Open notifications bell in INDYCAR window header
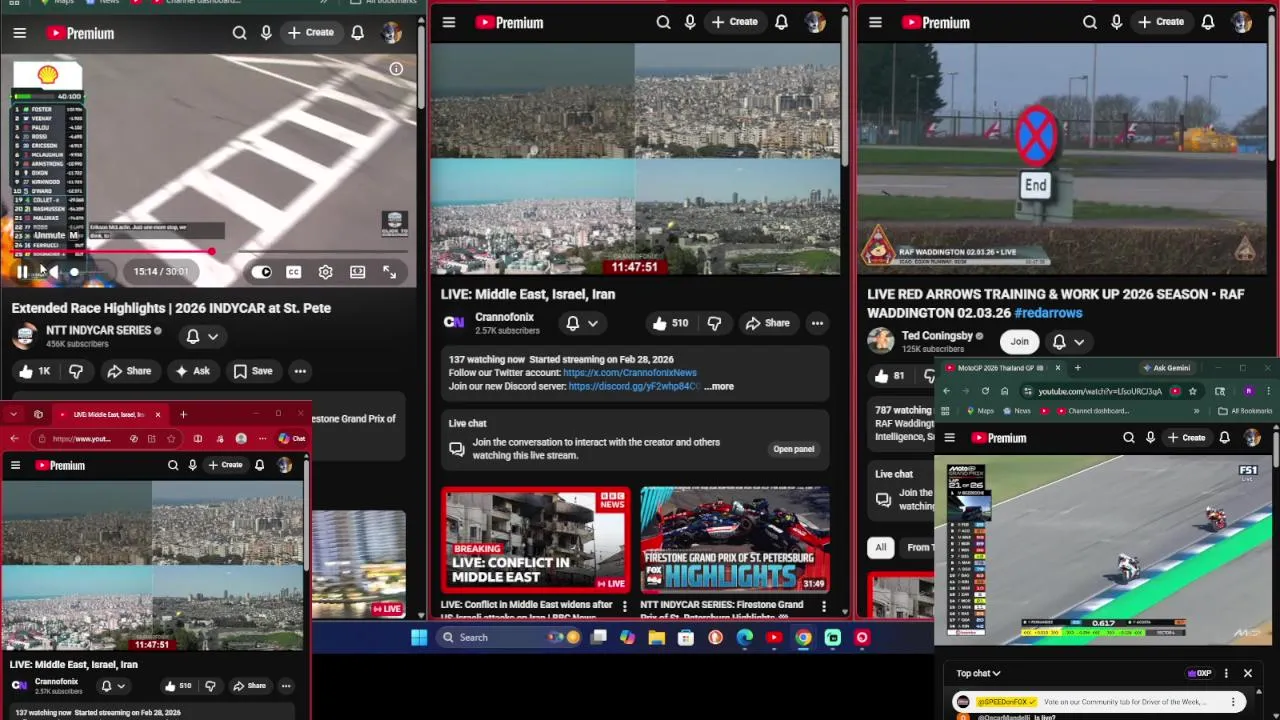The image size is (1280, 720). 357,33
